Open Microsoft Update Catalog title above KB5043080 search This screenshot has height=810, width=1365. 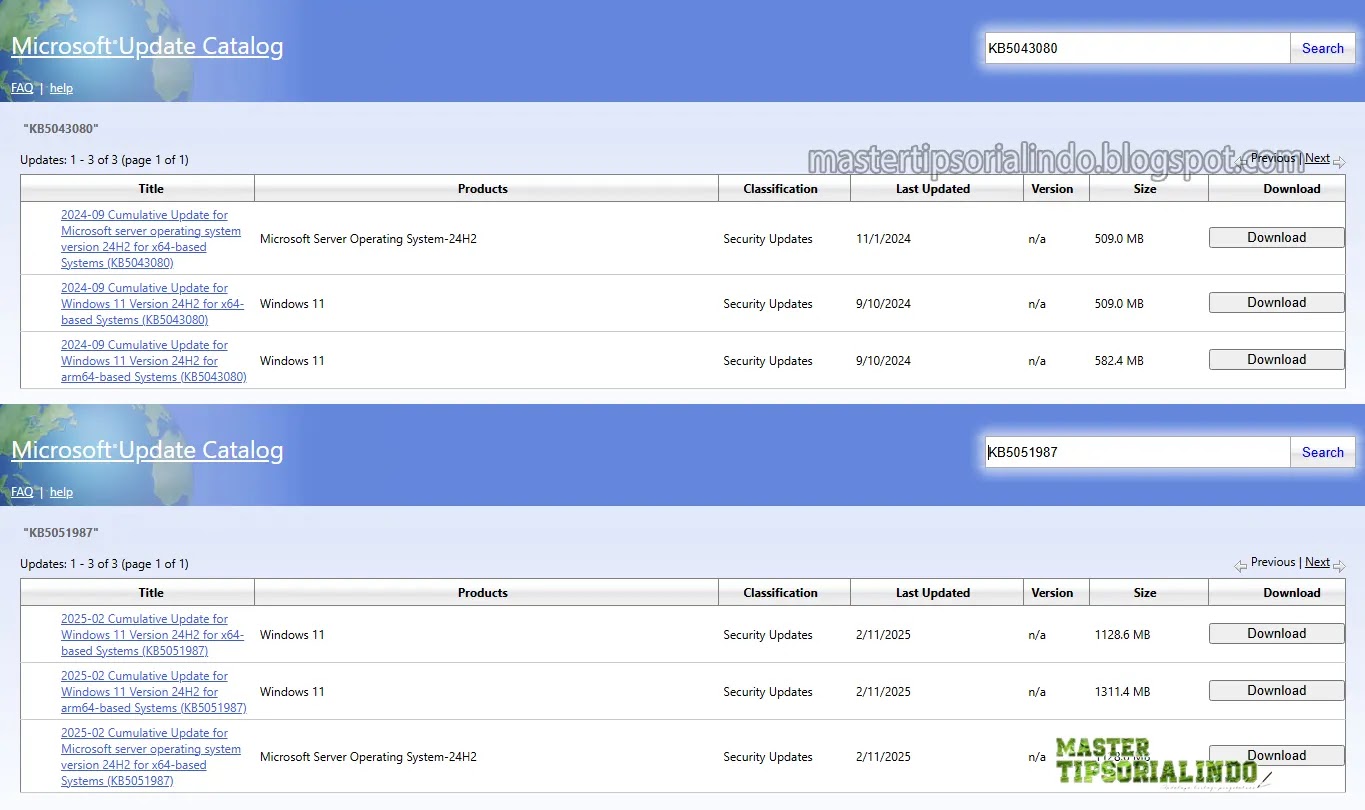point(147,46)
